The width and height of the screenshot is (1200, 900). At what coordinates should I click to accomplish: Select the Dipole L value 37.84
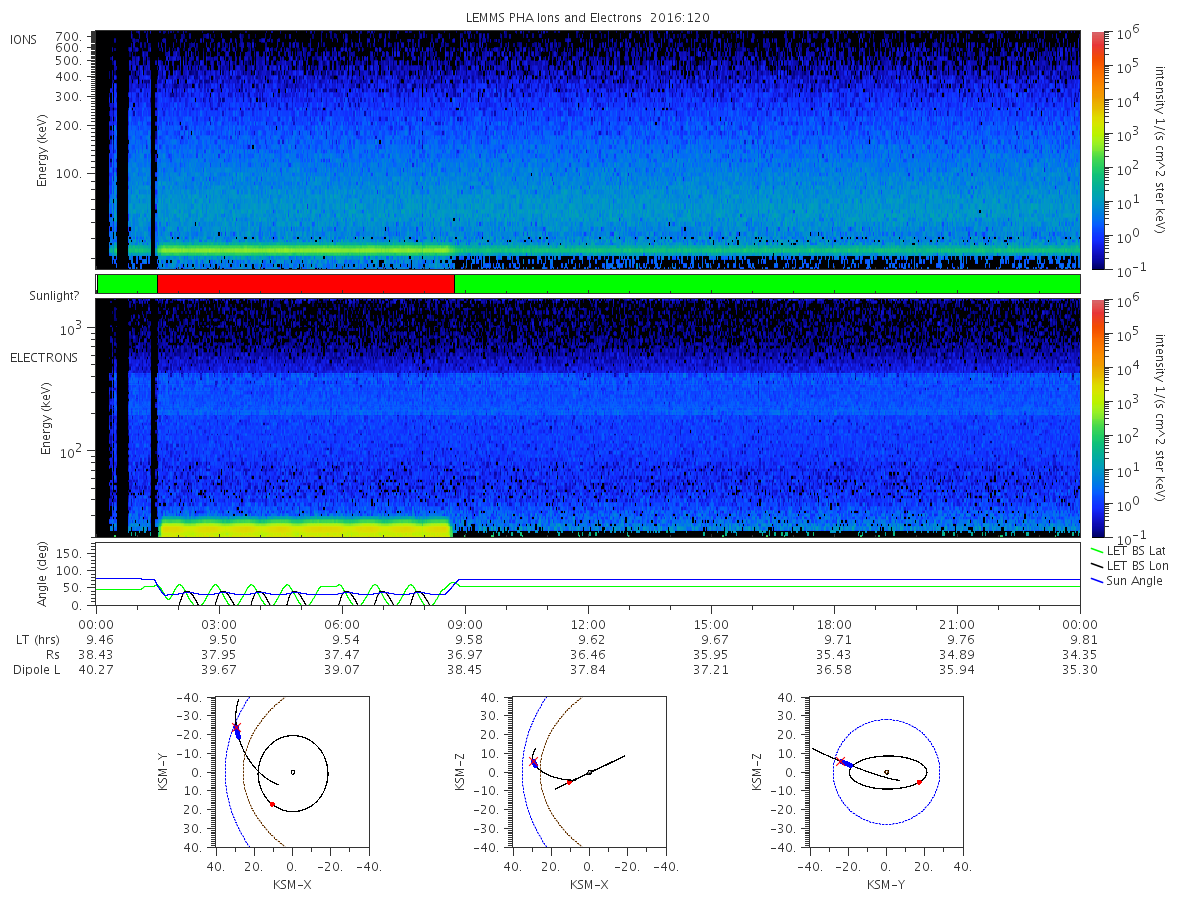coord(587,670)
